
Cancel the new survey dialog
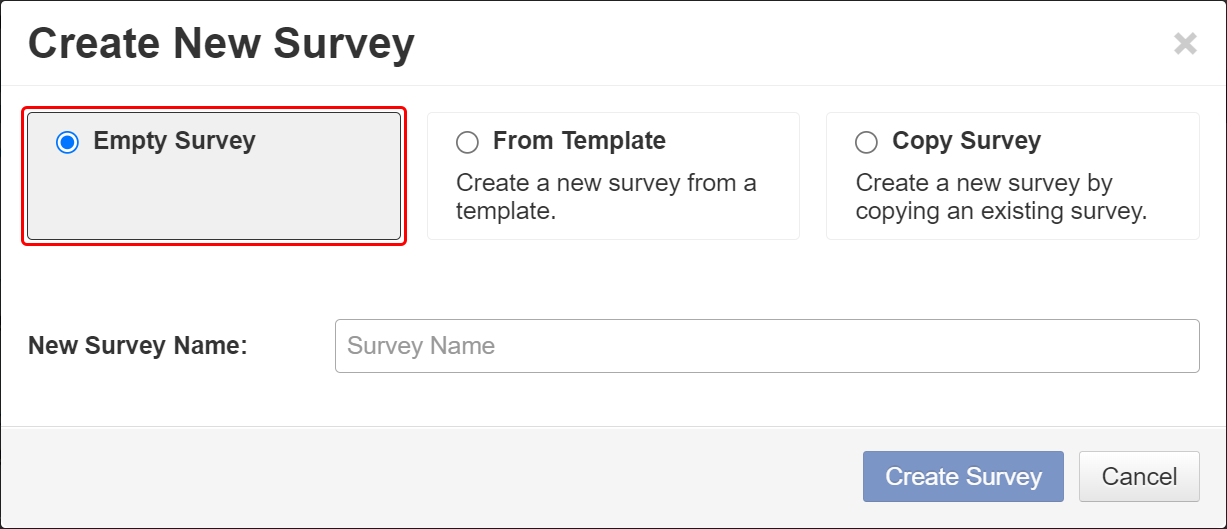1139,477
